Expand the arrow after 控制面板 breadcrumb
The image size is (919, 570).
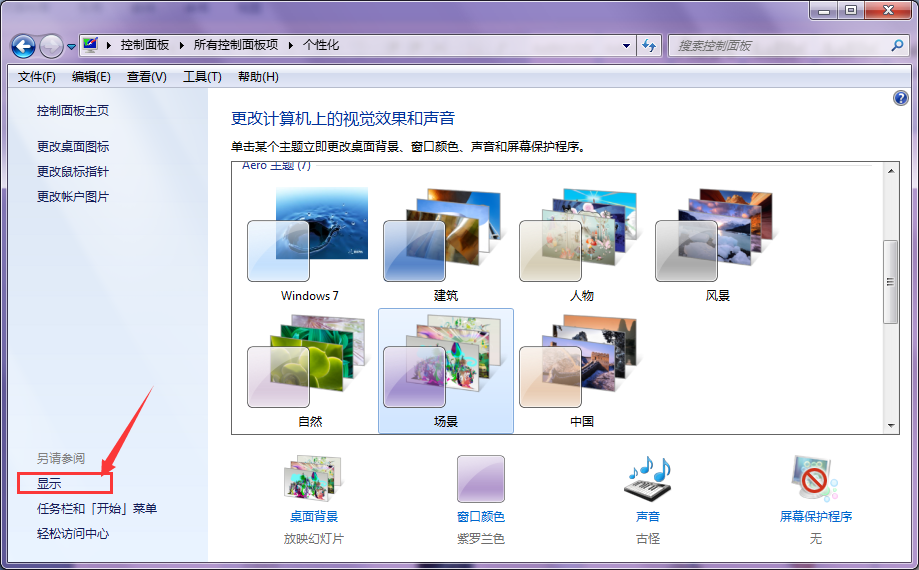pyautogui.click(x=181, y=45)
